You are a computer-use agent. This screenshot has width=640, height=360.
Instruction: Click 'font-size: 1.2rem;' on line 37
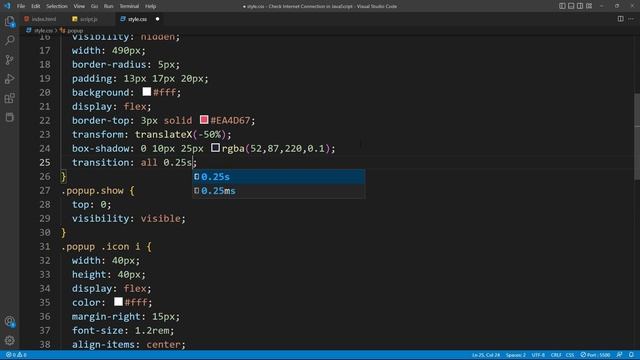tap(123, 331)
